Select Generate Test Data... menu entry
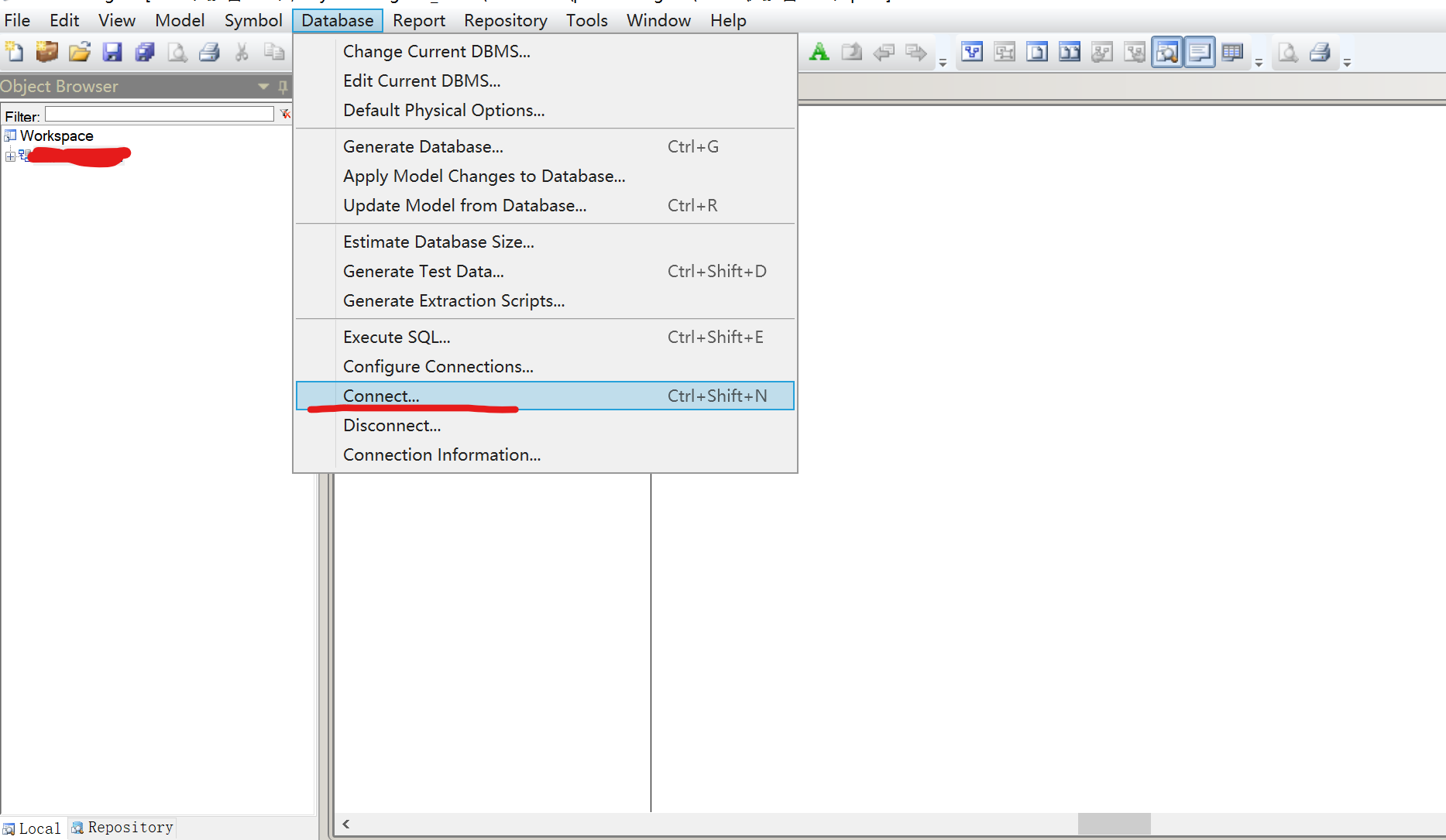 [x=545, y=271]
